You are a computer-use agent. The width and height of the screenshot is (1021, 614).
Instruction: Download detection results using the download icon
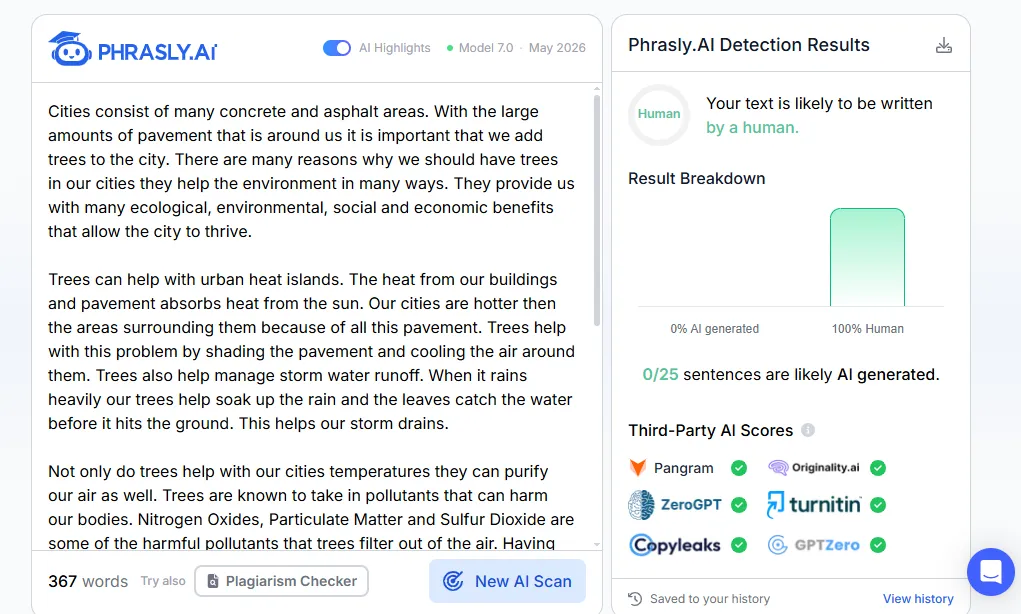point(944,45)
